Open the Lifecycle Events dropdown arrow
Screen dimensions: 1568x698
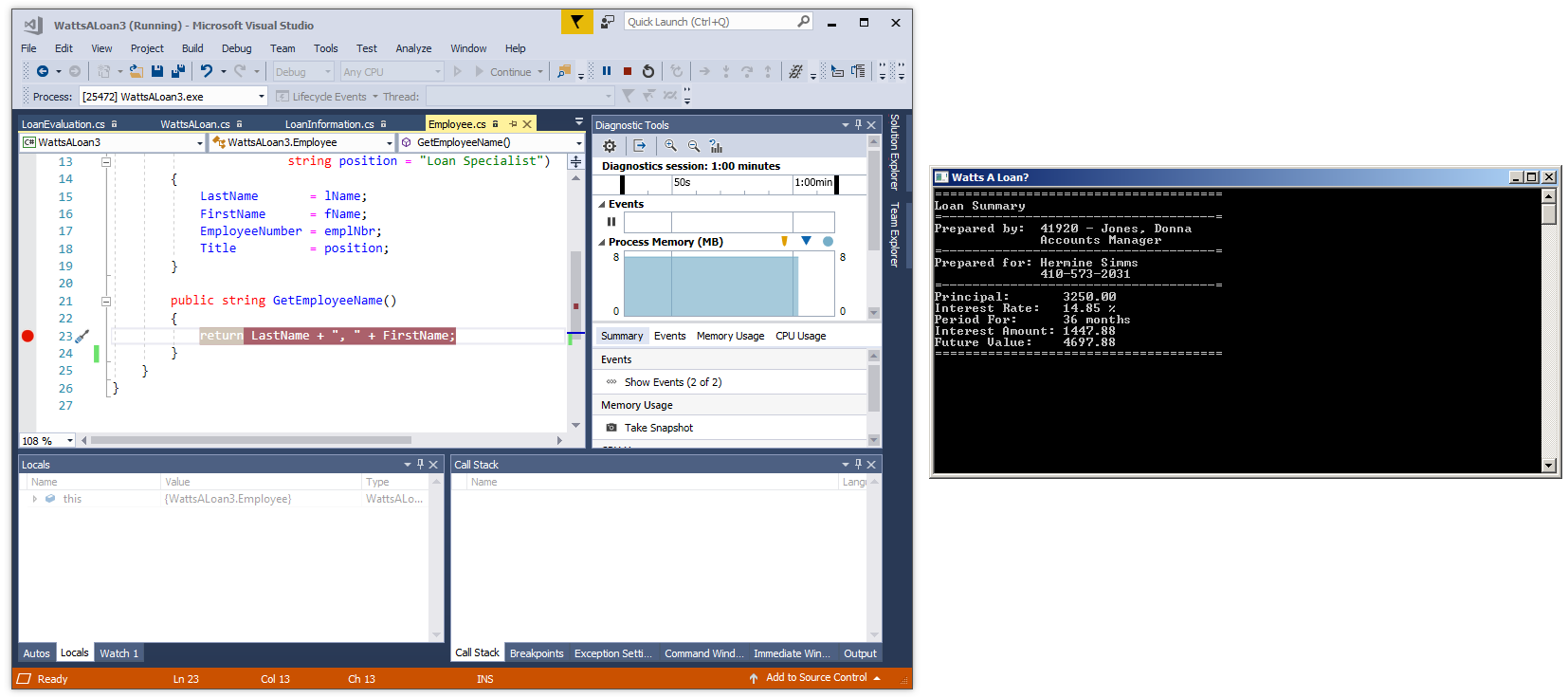pos(375,97)
